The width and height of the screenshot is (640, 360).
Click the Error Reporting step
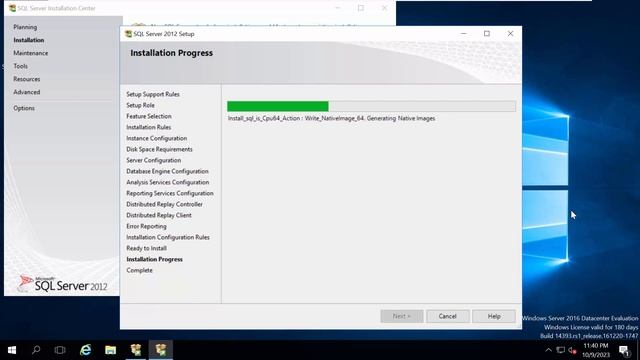tap(146, 227)
